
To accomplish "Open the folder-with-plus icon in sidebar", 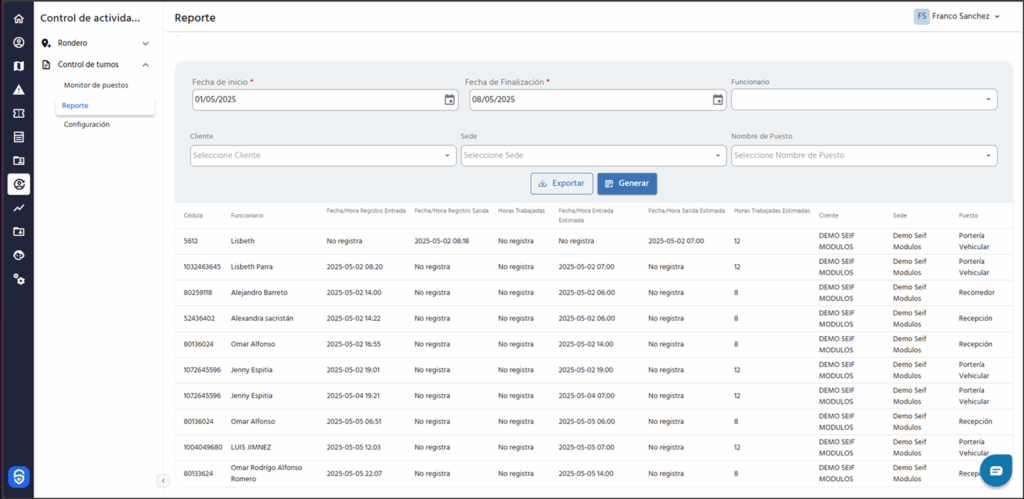I will click(18, 231).
